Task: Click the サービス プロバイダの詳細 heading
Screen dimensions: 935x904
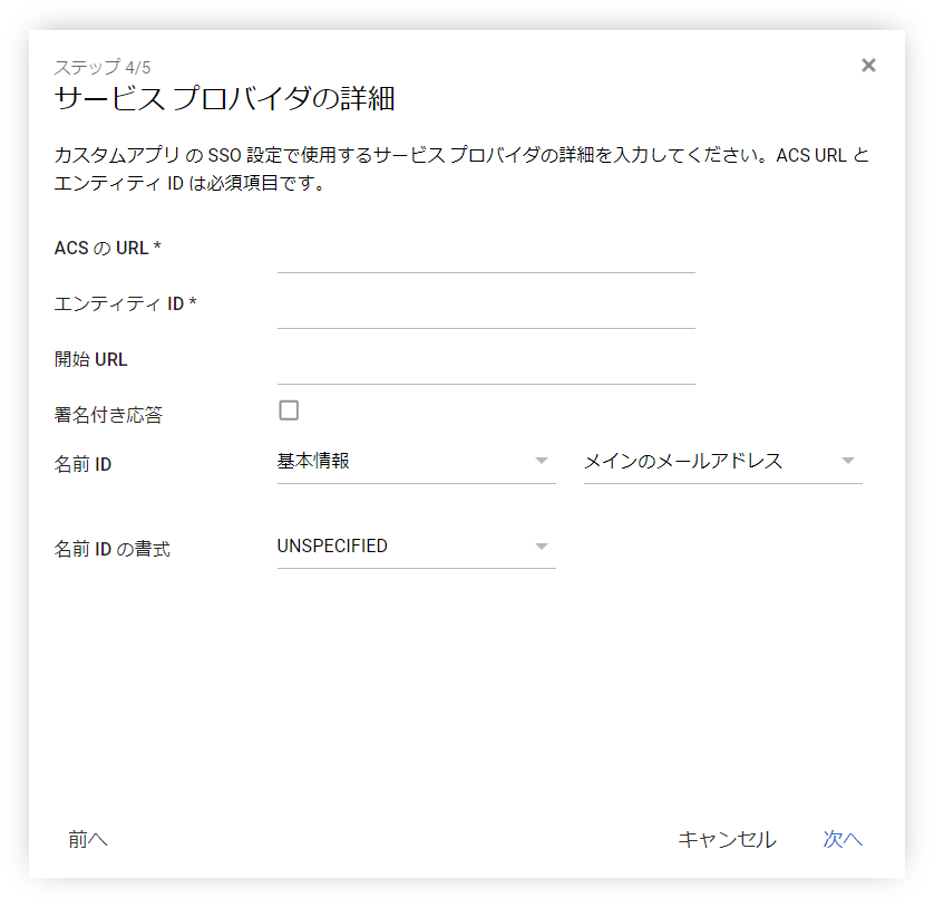Action: pos(224,99)
